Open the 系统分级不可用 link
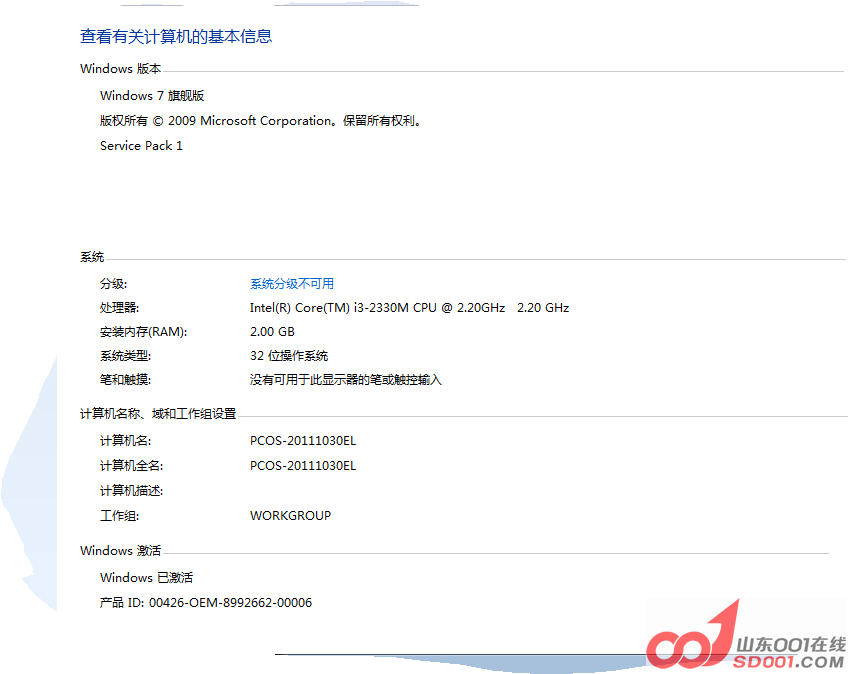The width and height of the screenshot is (851, 674). (x=291, y=284)
